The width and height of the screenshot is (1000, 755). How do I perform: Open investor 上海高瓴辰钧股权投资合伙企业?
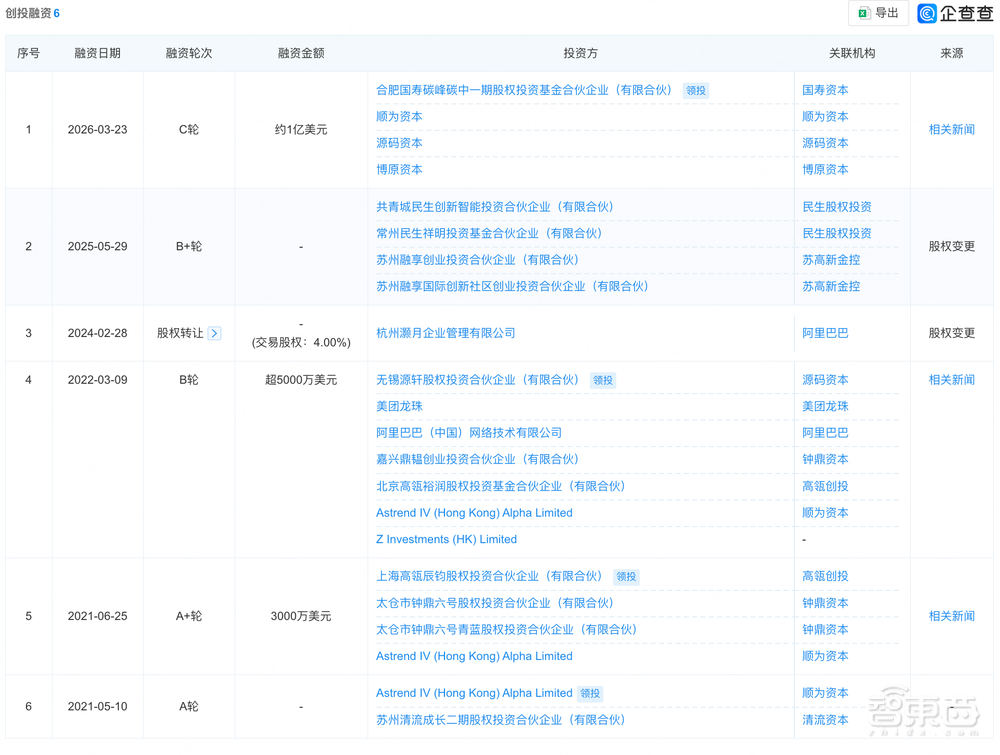(x=489, y=576)
